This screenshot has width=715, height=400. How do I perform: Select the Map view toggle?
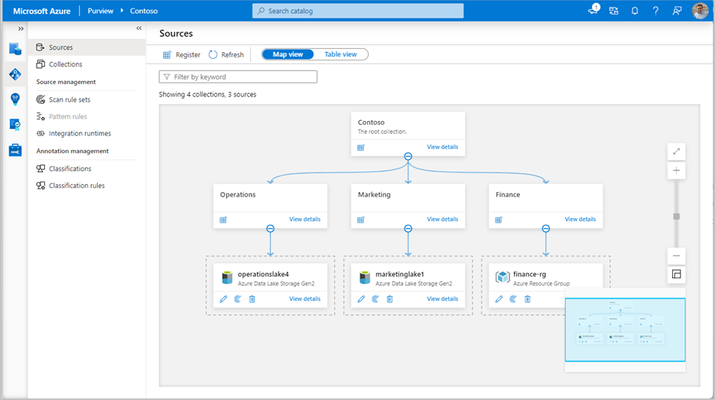[288, 54]
